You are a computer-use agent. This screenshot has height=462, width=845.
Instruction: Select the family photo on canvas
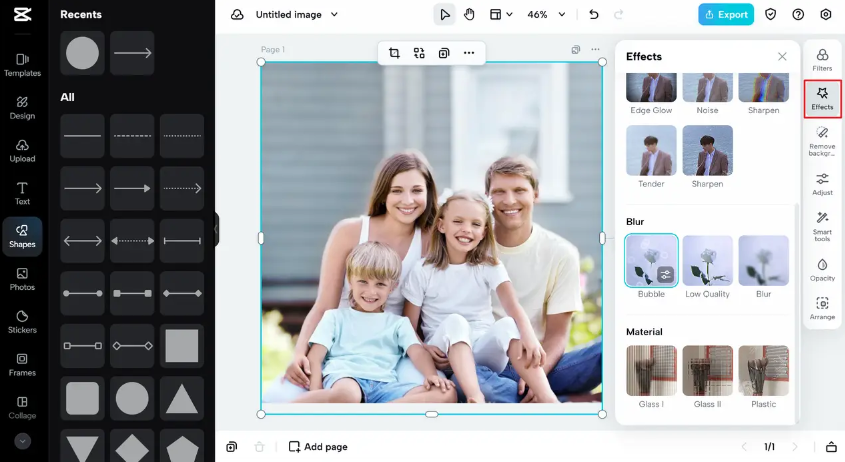tap(431, 237)
